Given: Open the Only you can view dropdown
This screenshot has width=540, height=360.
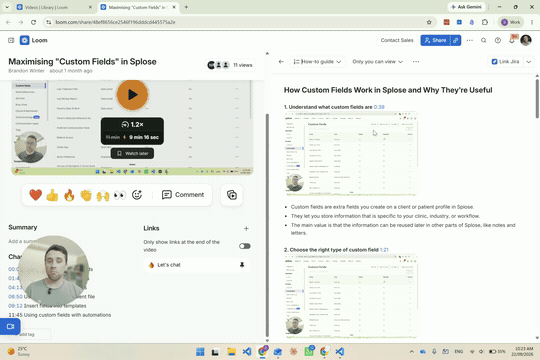Looking at the screenshot, I should [x=377, y=62].
